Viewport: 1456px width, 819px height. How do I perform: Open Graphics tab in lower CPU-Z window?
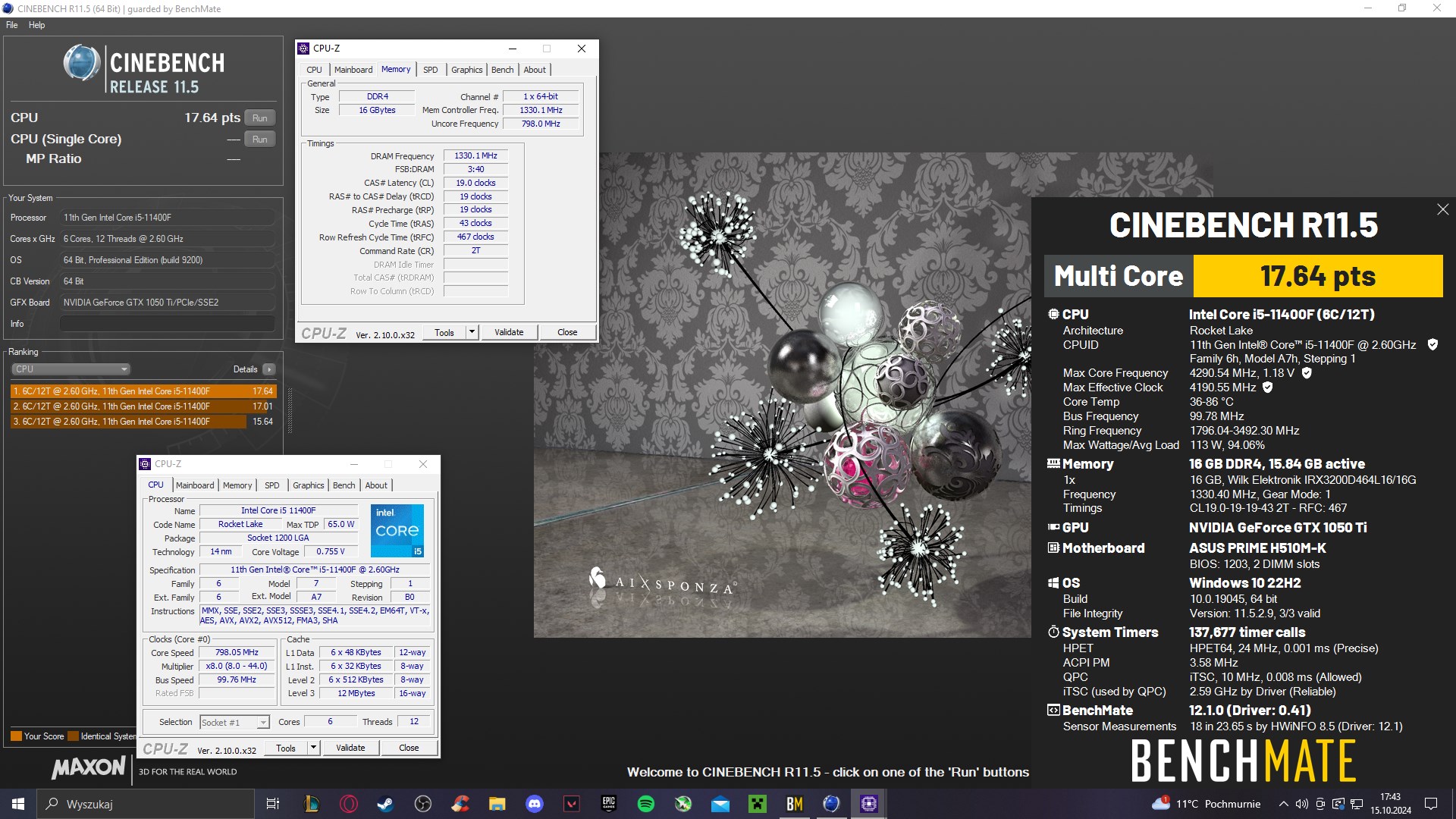tap(309, 485)
